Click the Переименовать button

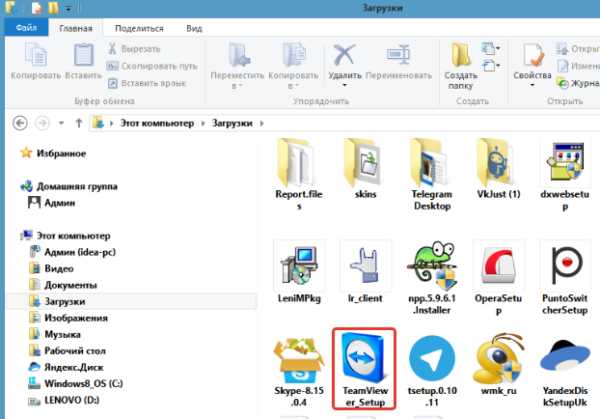[398, 60]
